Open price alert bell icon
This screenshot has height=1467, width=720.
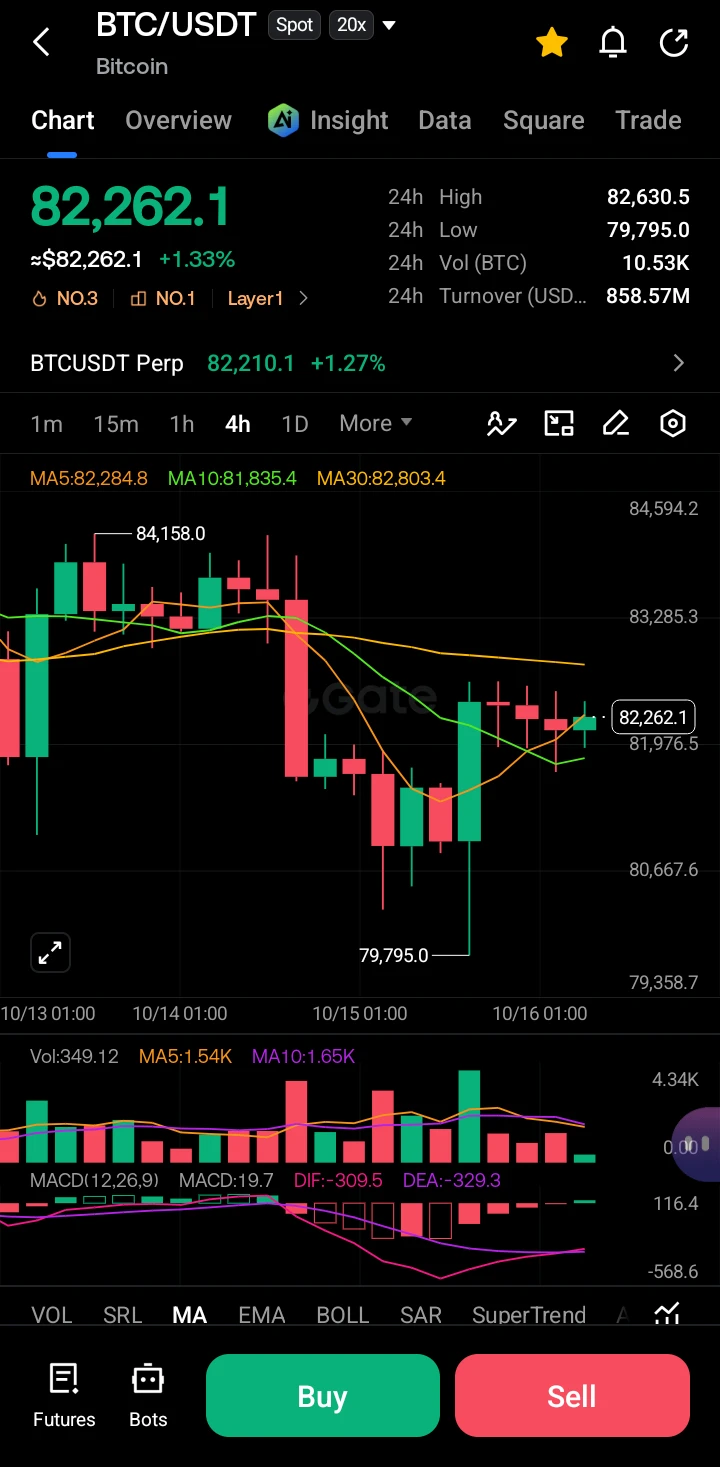[612, 42]
